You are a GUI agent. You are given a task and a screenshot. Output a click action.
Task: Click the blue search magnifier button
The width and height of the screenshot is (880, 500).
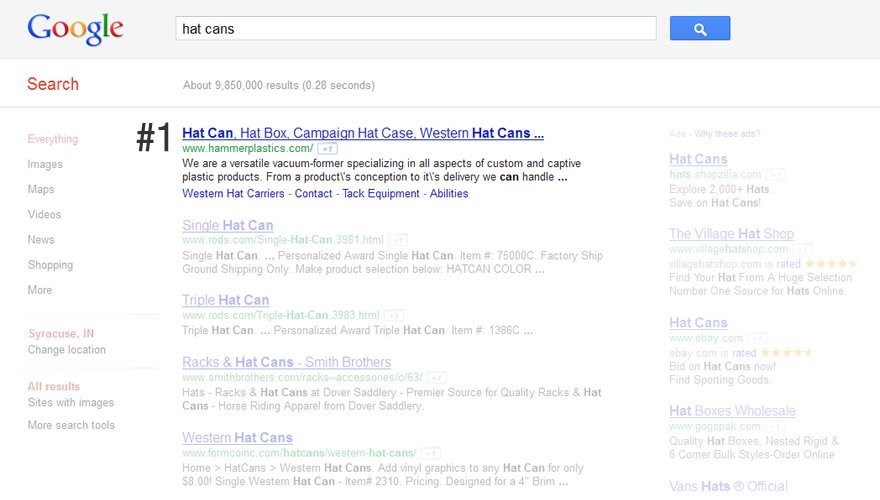pyautogui.click(x=700, y=28)
